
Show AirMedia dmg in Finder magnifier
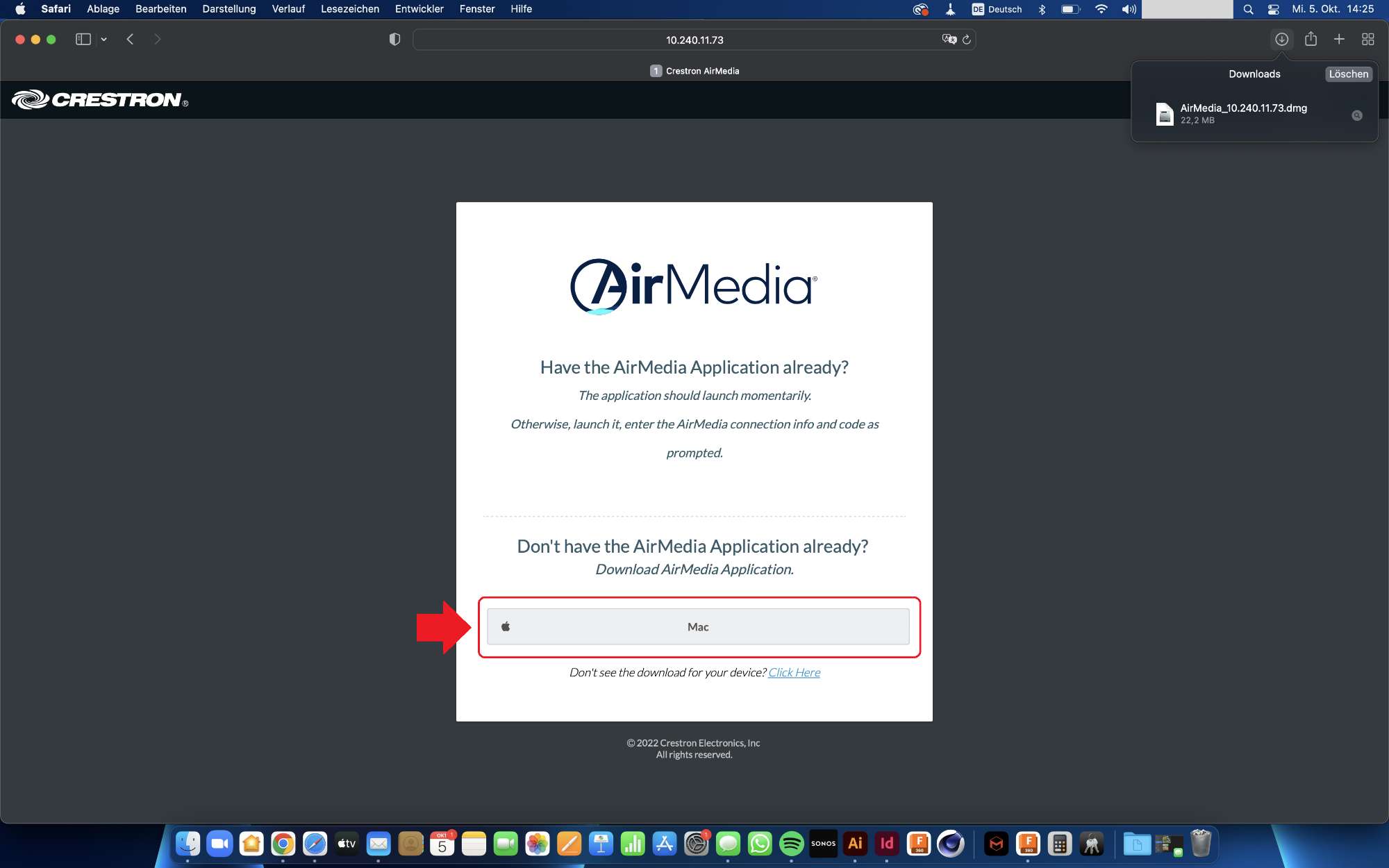(1356, 115)
